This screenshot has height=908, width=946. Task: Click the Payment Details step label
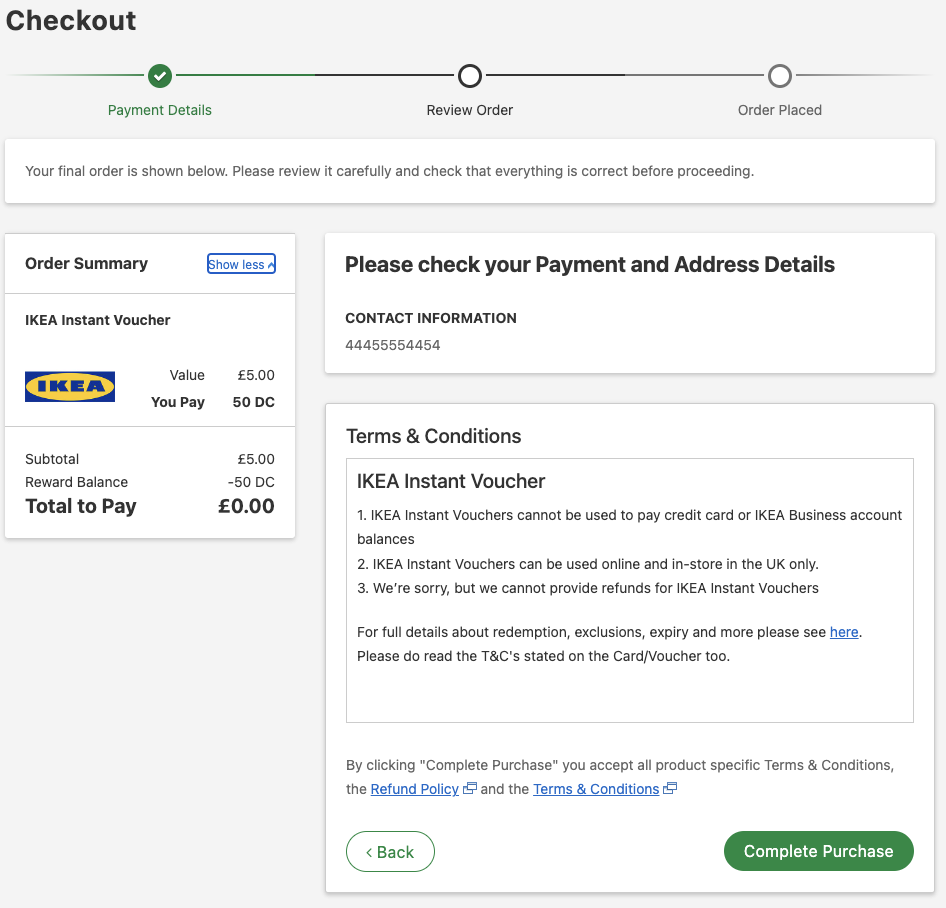click(159, 110)
